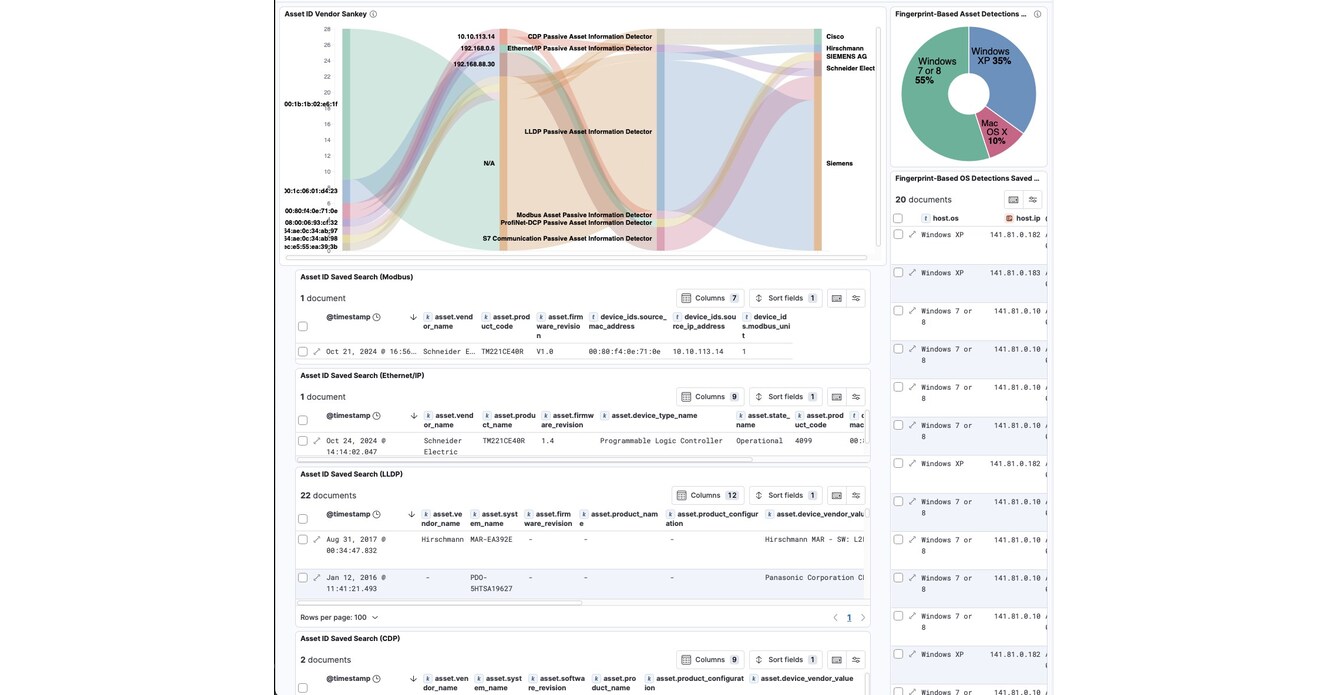This screenshot has width=1328, height=695.
Task: Select all rows checkbox in Modbus table
Action: pos(303,326)
